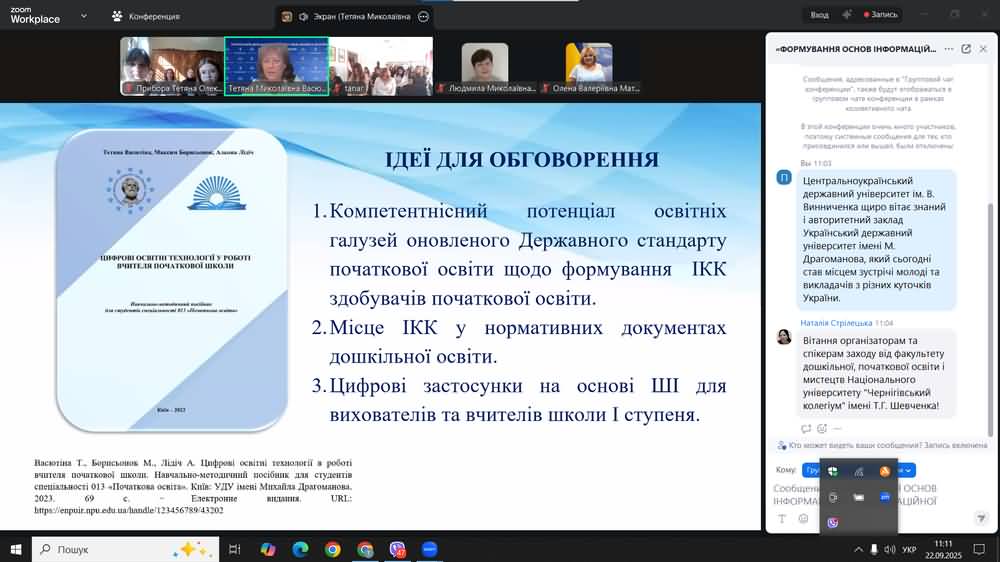Pop out the chat panel into a window
The height and width of the screenshot is (562, 1000).
click(x=966, y=48)
